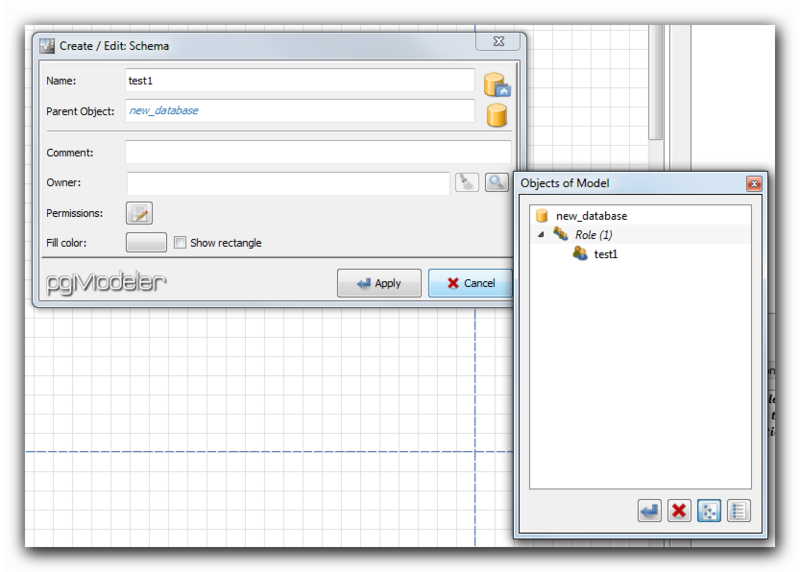Screen dimensions: 800x572
Task: Open the Fill color picker swatch
Action: (146, 242)
